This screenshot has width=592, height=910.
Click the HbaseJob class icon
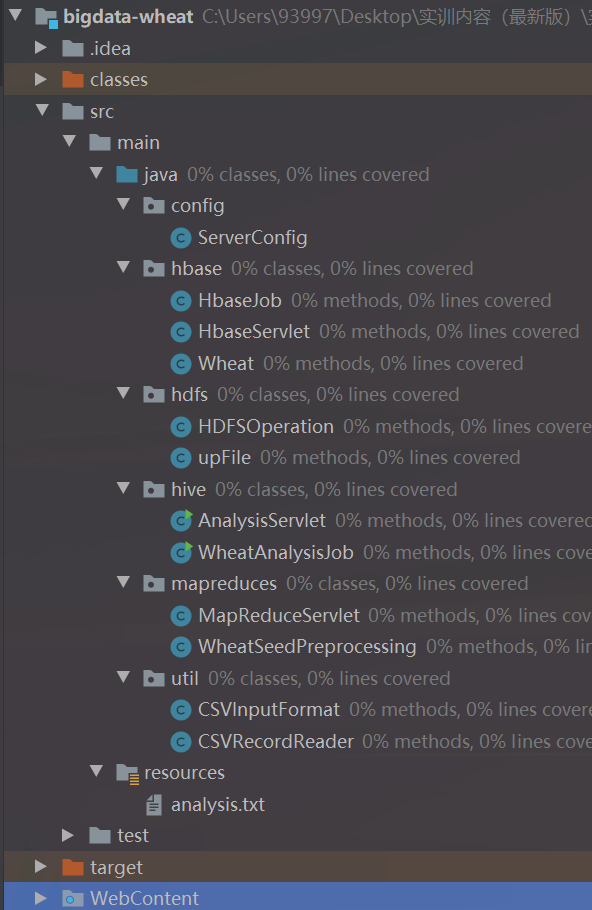(x=181, y=301)
